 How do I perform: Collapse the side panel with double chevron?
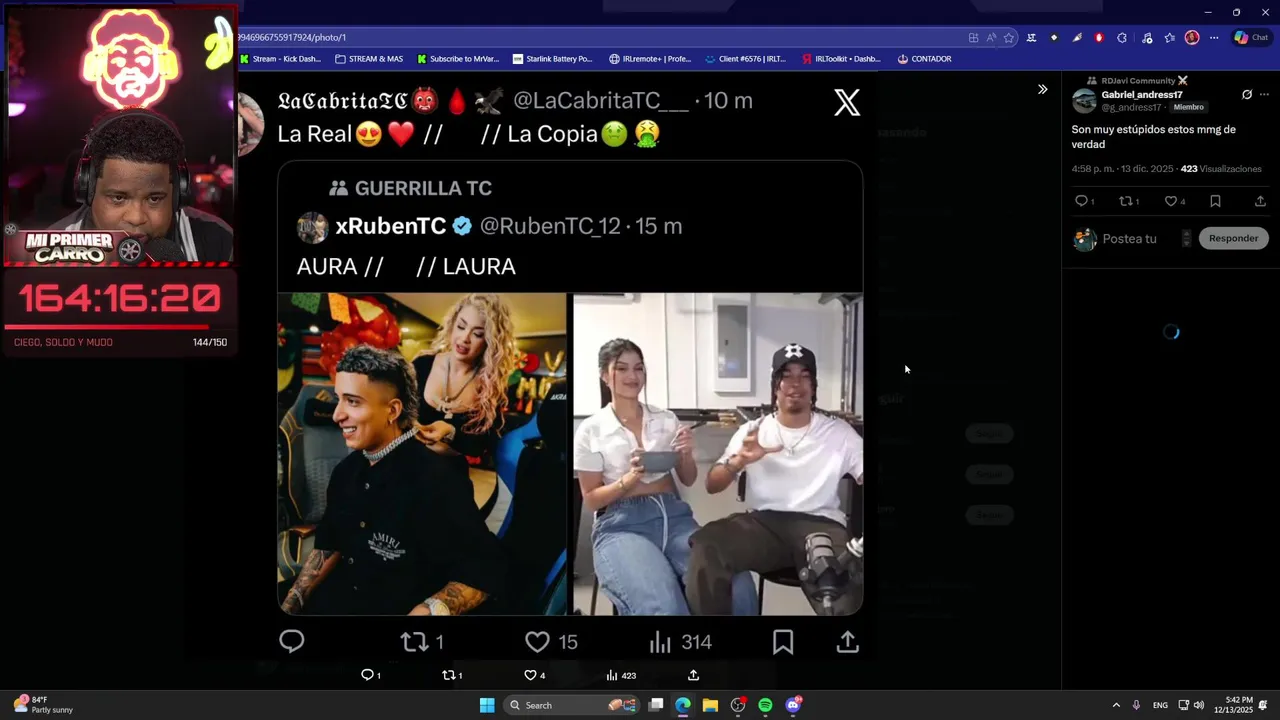tap(1042, 89)
